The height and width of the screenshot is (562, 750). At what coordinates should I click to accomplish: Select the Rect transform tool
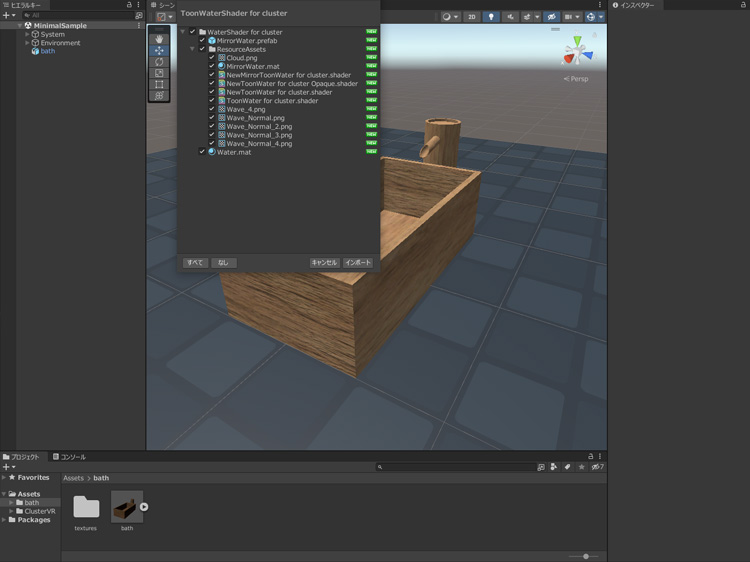pos(159,85)
